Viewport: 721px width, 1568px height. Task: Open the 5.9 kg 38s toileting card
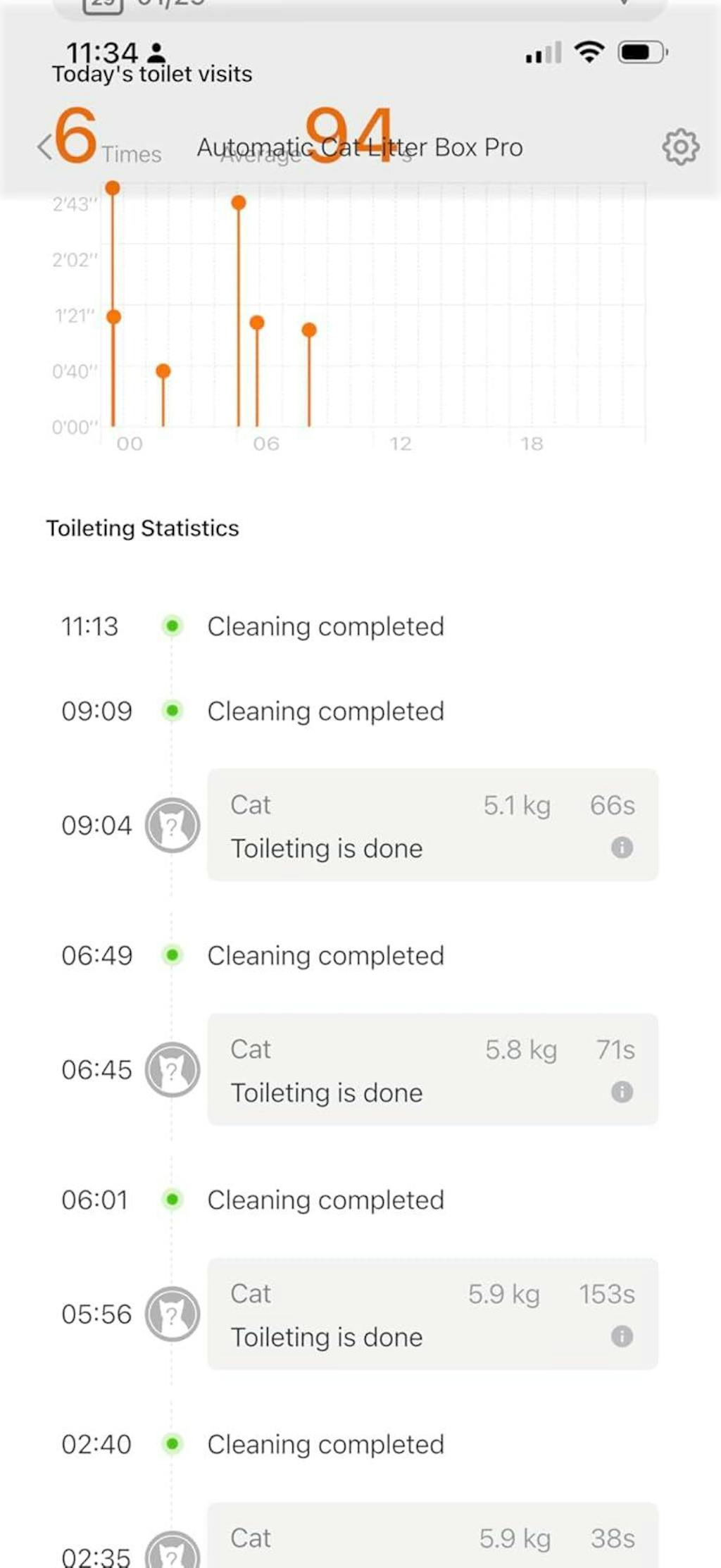tap(432, 1539)
